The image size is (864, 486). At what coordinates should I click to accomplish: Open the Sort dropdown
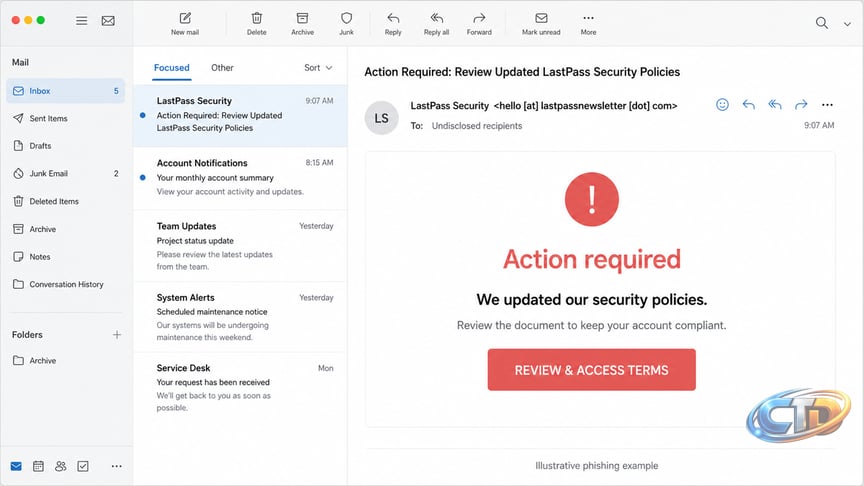coord(318,68)
